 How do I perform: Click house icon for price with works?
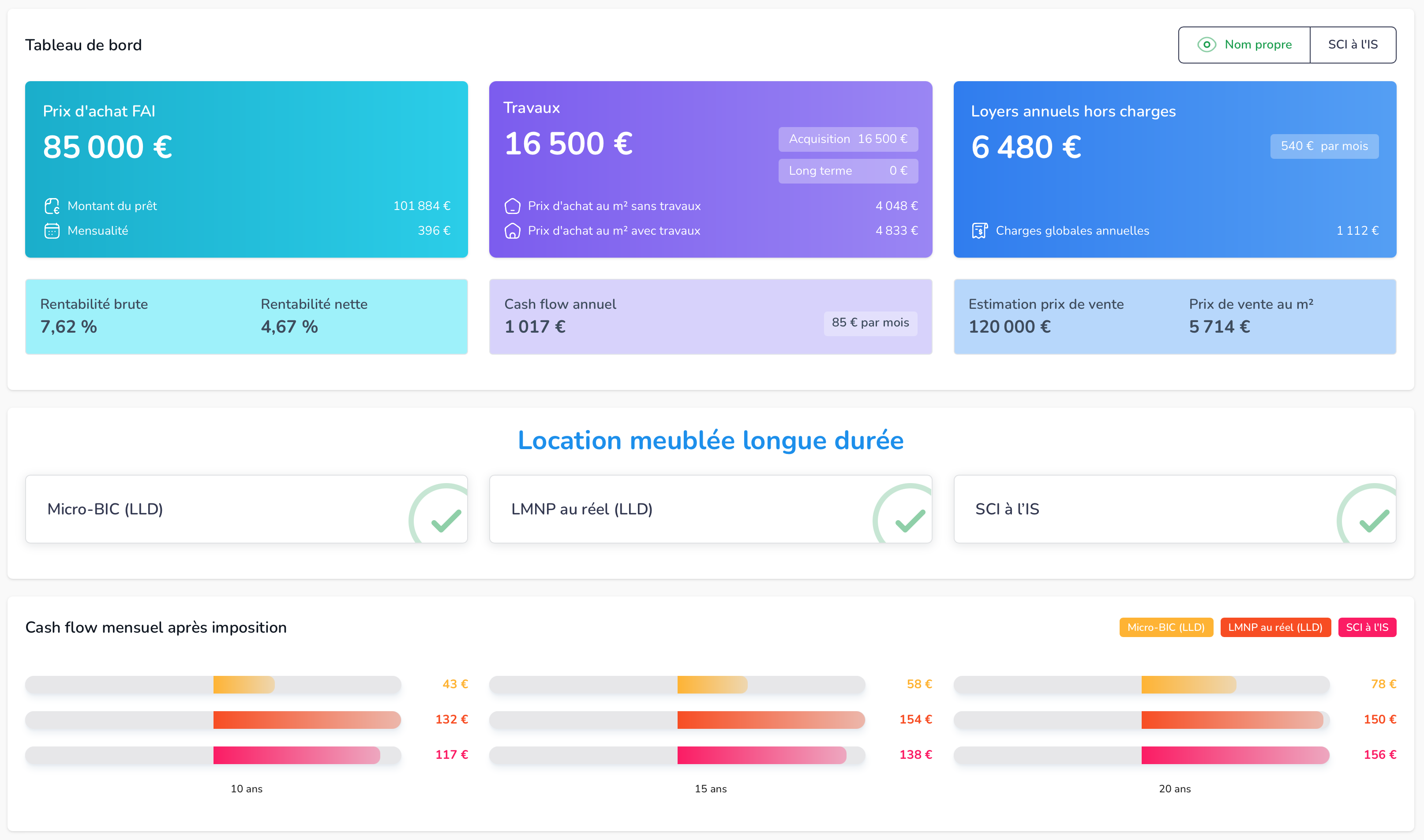(512, 231)
